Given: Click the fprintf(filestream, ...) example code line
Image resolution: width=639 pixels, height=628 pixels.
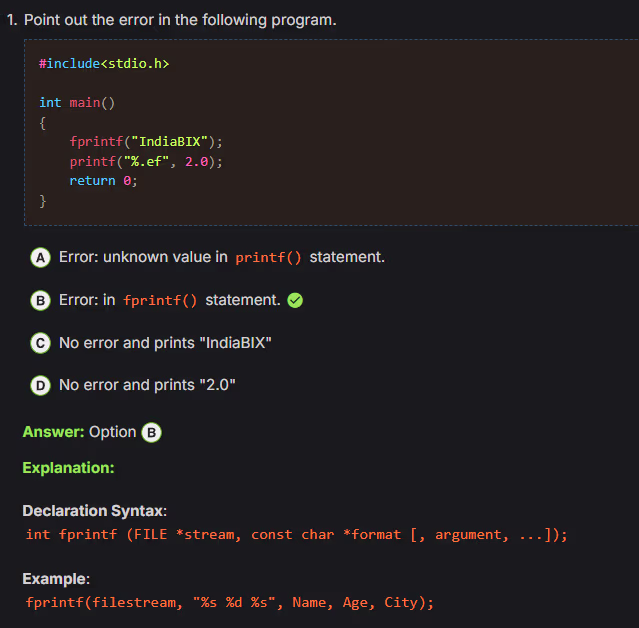Looking at the screenshot, I should [229, 602].
